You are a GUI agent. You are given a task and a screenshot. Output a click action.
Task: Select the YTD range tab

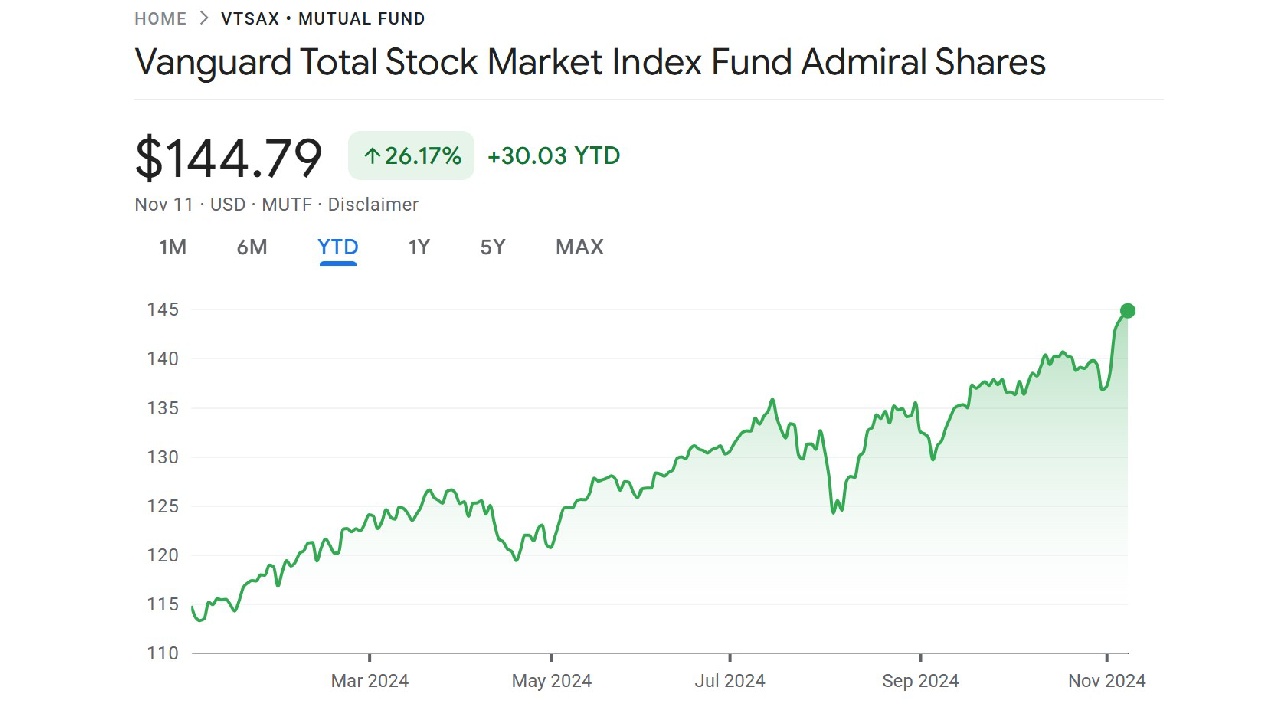click(x=338, y=247)
